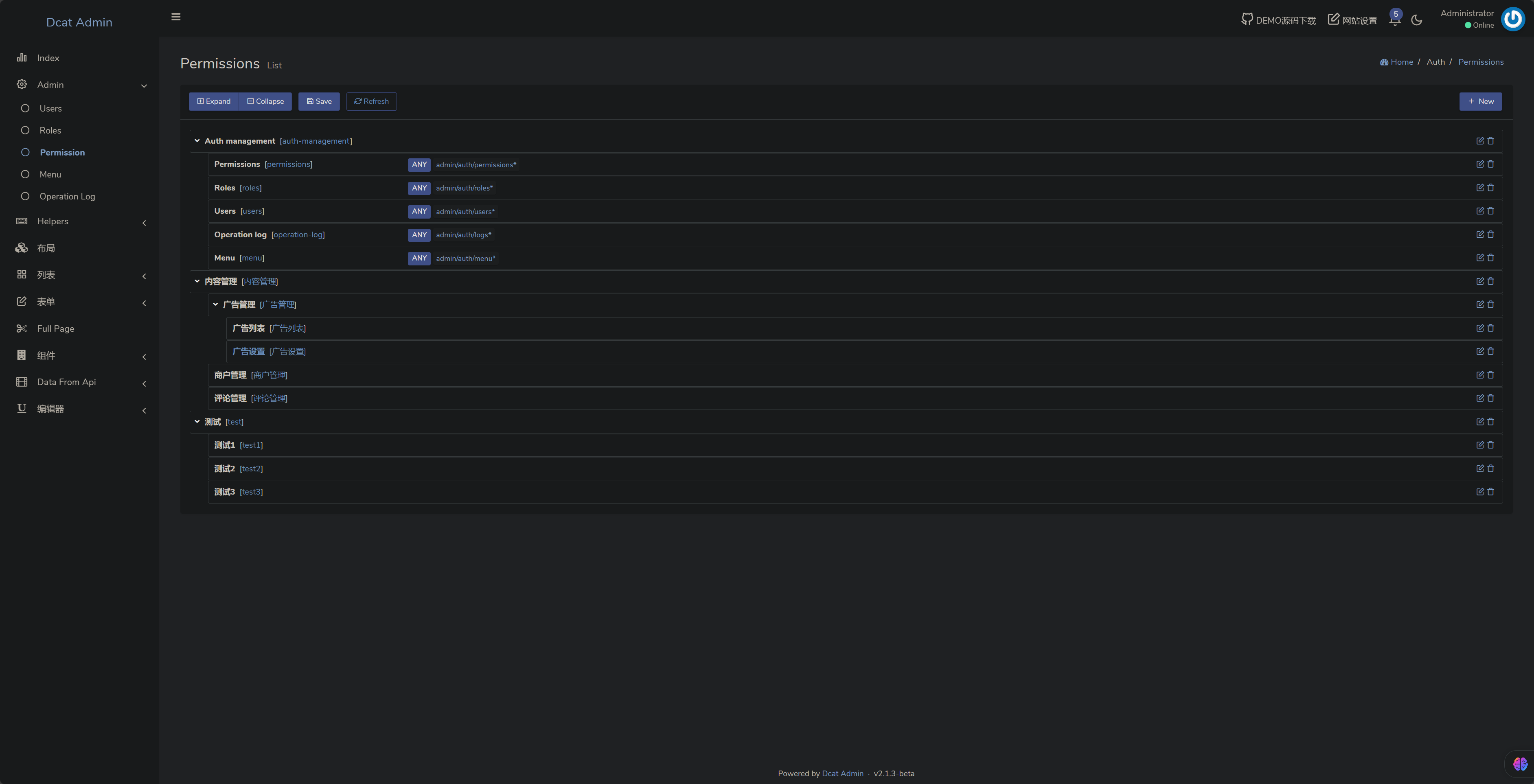Screen dimensions: 1534x784
Task: Delete the 测试2 row
Action: (x=1490, y=469)
